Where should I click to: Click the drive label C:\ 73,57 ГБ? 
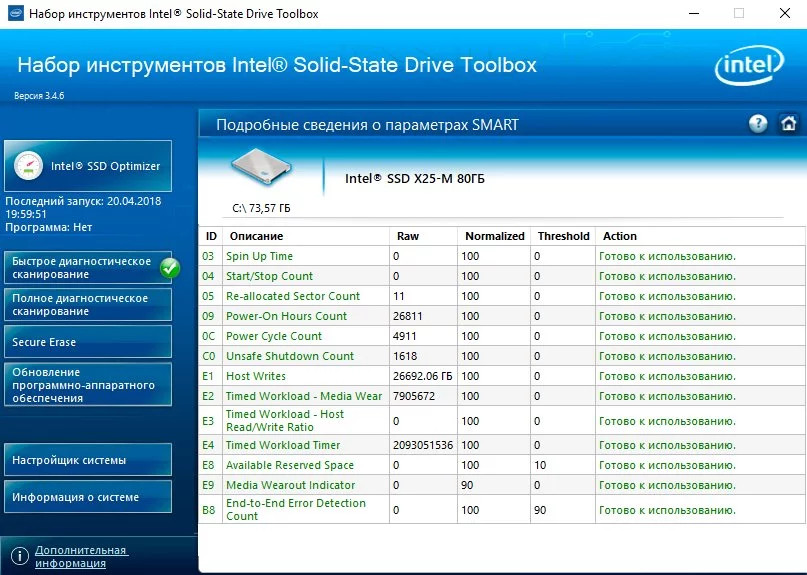(261, 208)
